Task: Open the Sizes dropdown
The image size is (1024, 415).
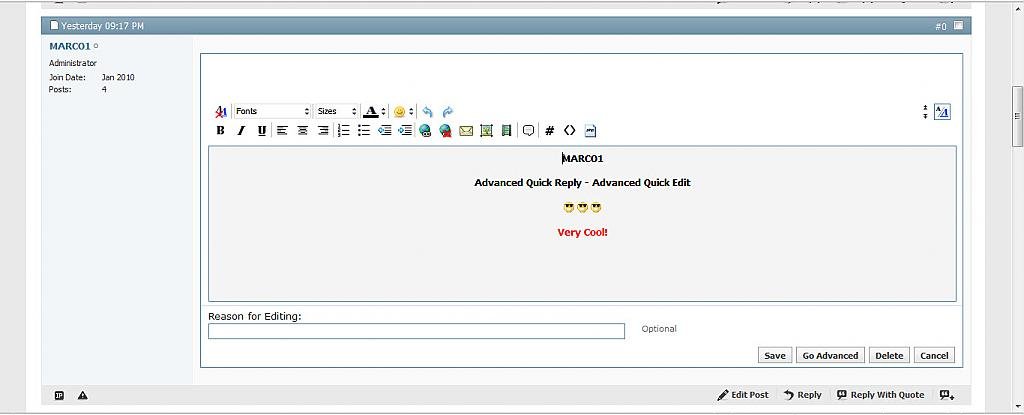Action: 336,112
